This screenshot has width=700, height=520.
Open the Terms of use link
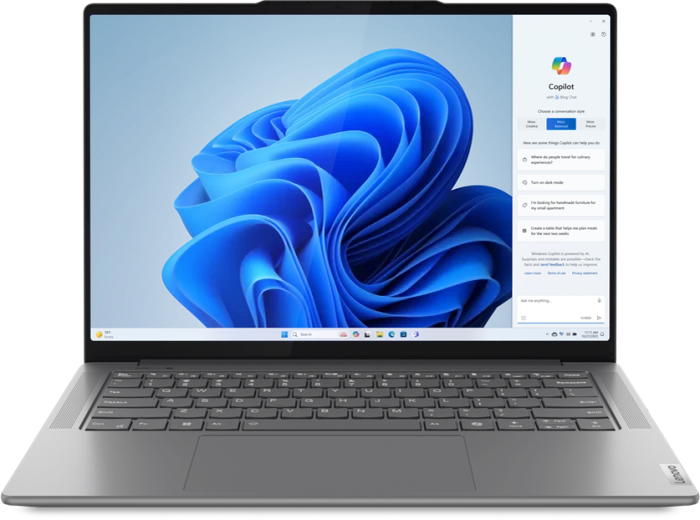(556, 273)
